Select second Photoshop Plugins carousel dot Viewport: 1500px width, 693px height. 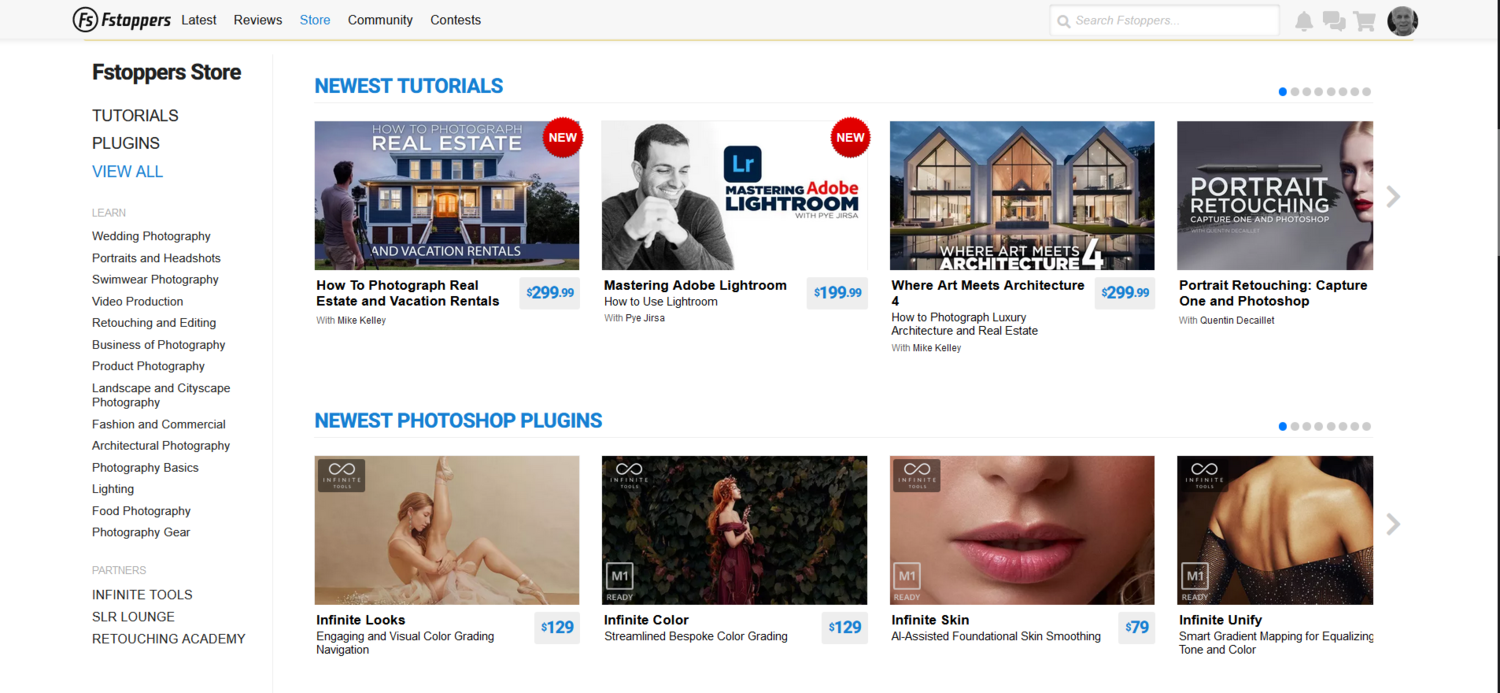pos(1295,426)
